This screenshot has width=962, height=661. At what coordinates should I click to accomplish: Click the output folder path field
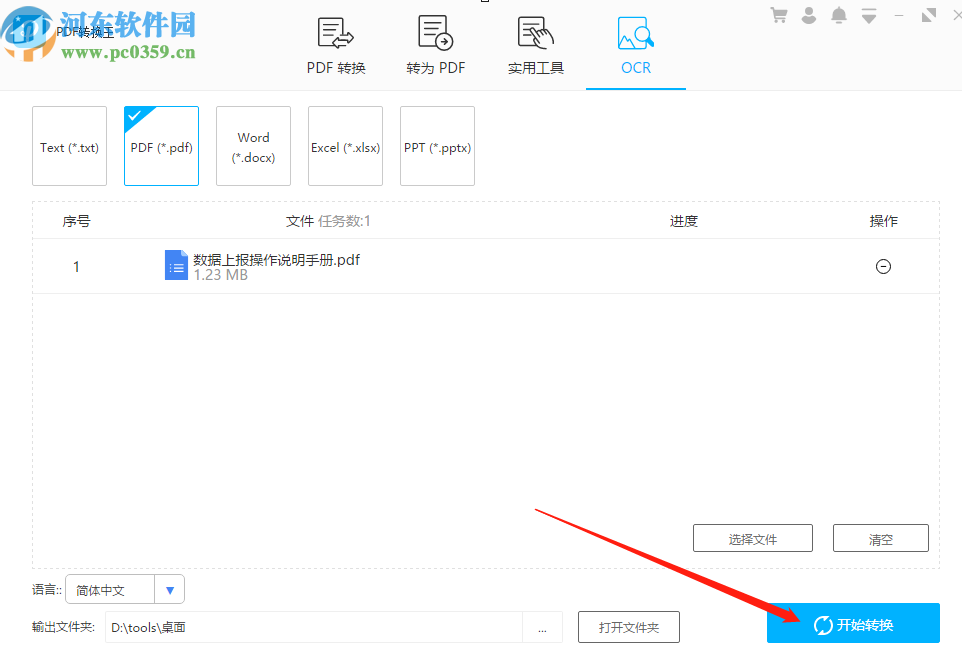pyautogui.click(x=314, y=627)
